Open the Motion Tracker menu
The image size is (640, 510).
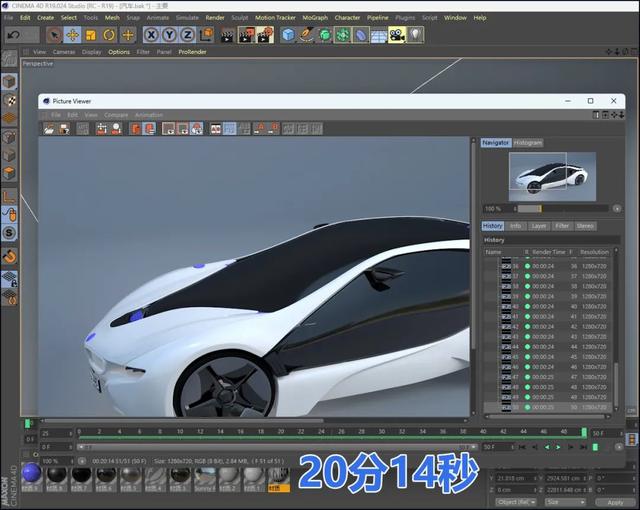pos(275,18)
